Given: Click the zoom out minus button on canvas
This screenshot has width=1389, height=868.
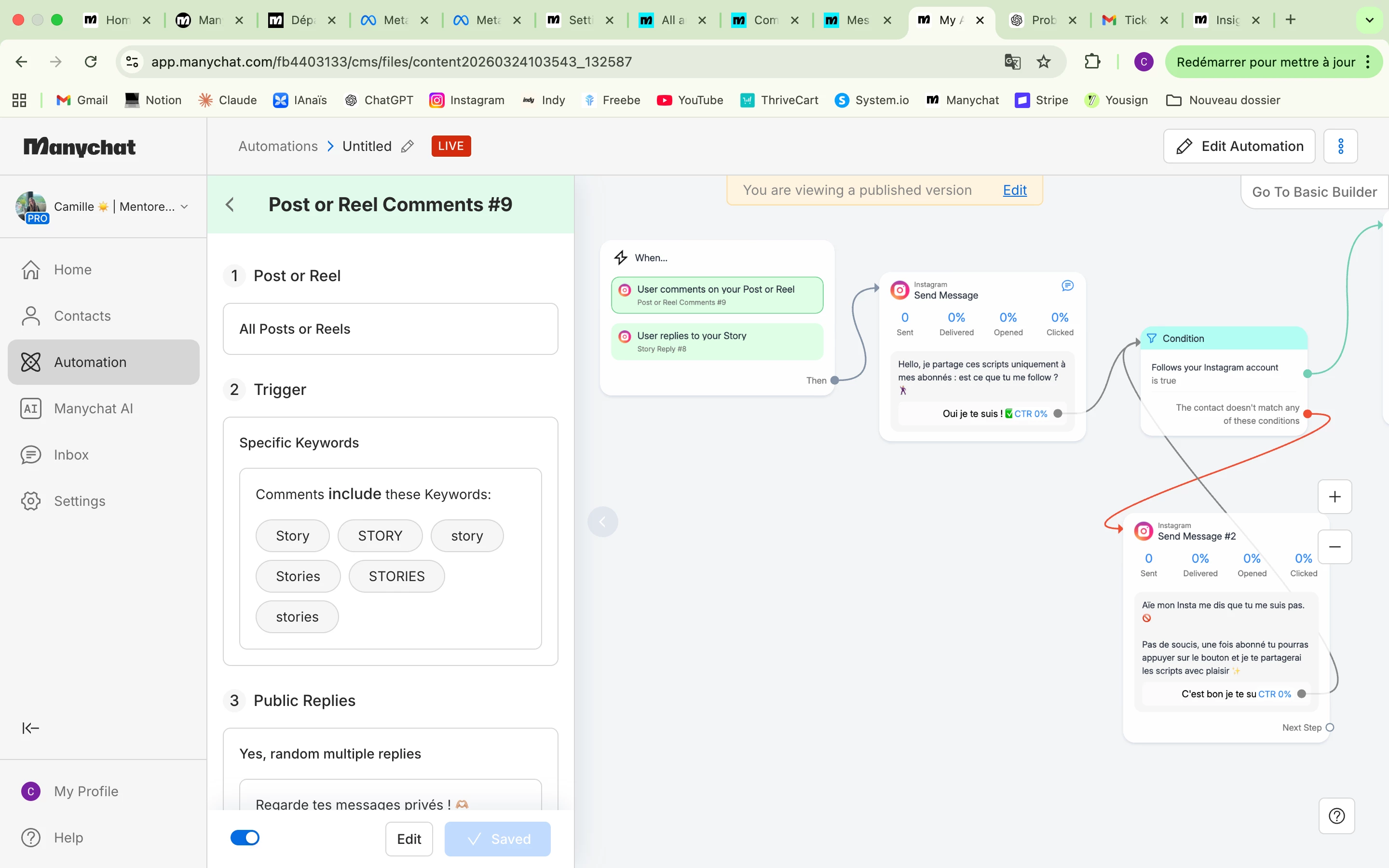Looking at the screenshot, I should coord(1335,546).
